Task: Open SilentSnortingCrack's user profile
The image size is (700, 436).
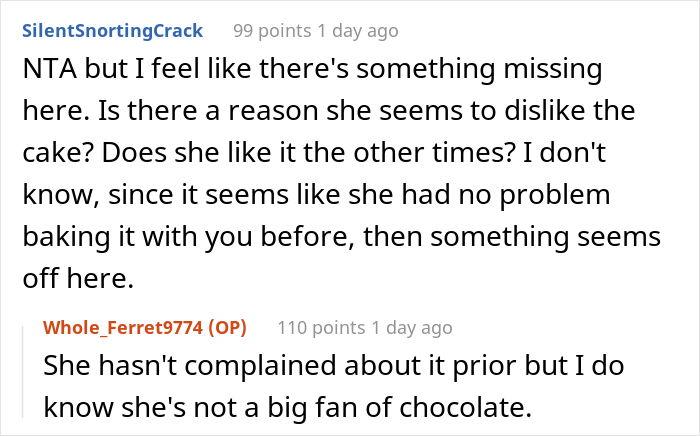Action: [112, 31]
